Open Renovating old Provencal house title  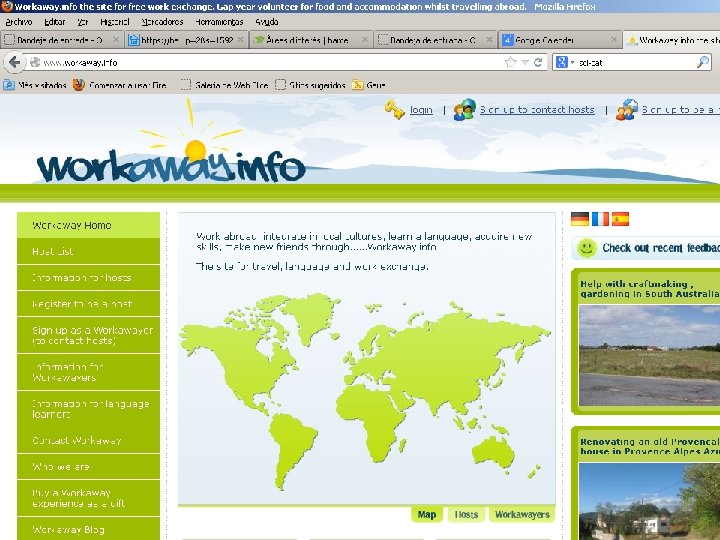coord(650,446)
